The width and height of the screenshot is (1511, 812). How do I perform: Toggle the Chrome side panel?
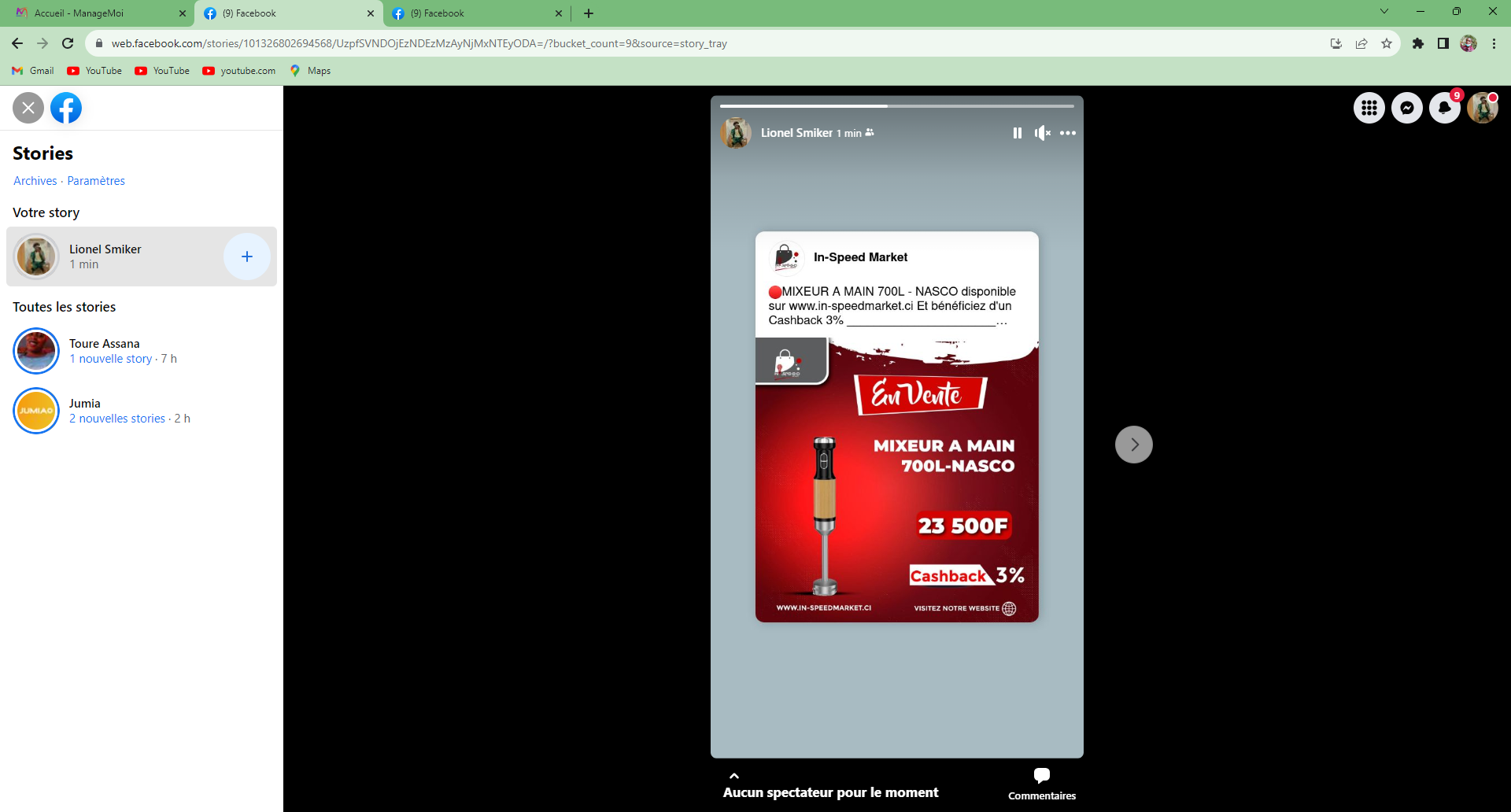coord(1443,43)
